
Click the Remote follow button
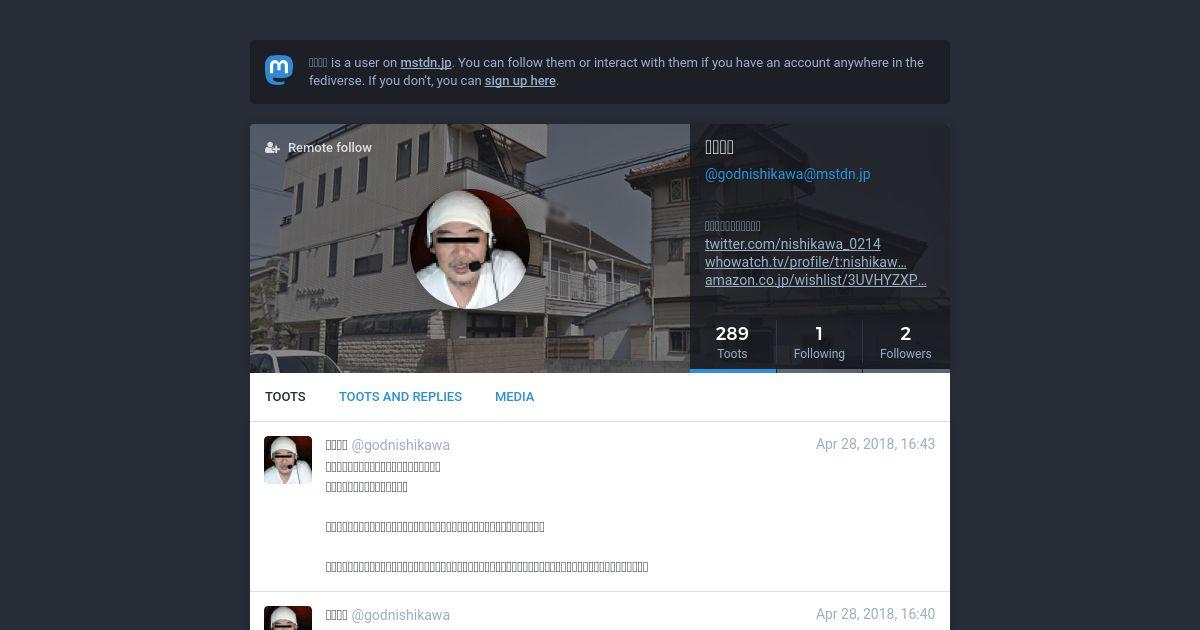pos(318,148)
